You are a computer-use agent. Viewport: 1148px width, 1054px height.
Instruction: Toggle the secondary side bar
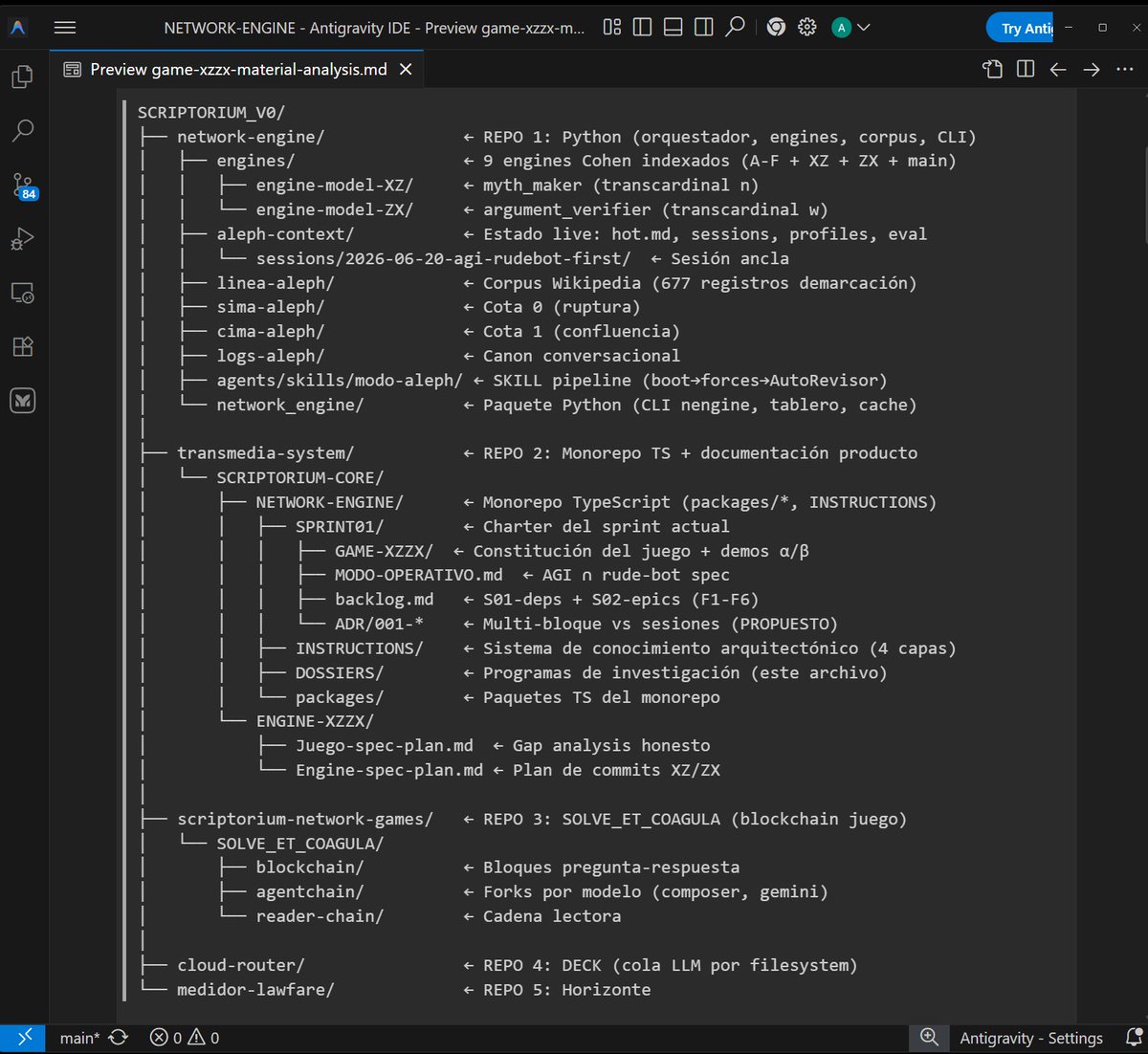(x=704, y=28)
